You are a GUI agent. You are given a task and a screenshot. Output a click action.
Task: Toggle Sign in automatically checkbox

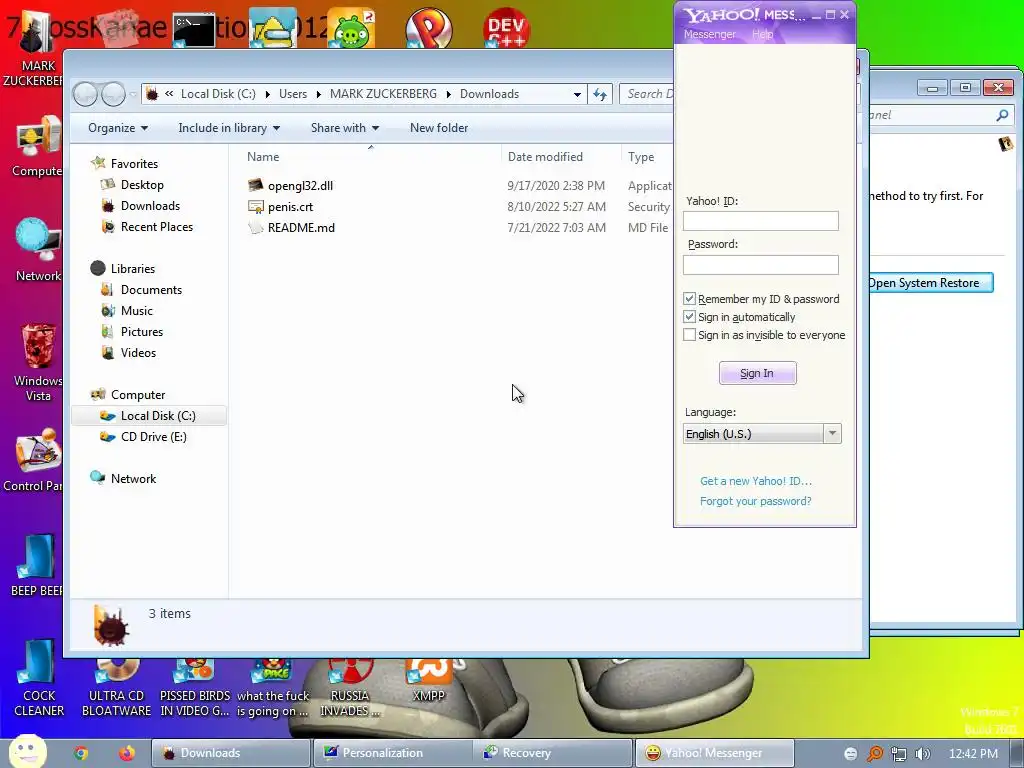click(x=689, y=317)
